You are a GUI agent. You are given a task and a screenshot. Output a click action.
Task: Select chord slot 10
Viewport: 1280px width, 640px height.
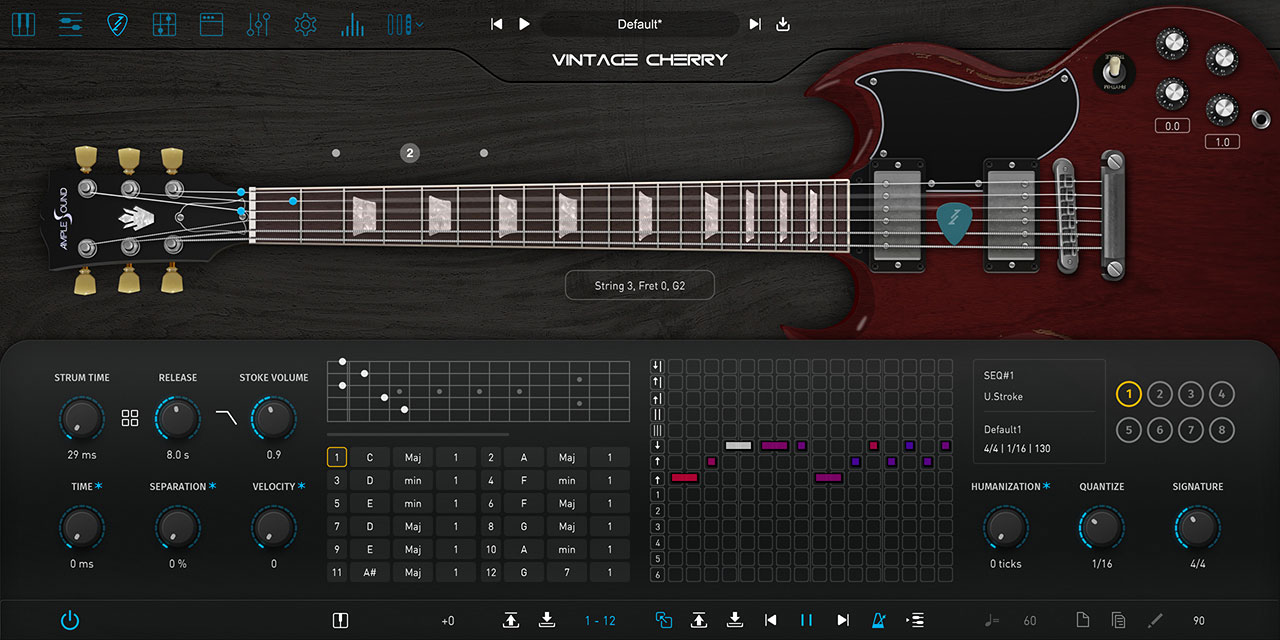coord(491,550)
